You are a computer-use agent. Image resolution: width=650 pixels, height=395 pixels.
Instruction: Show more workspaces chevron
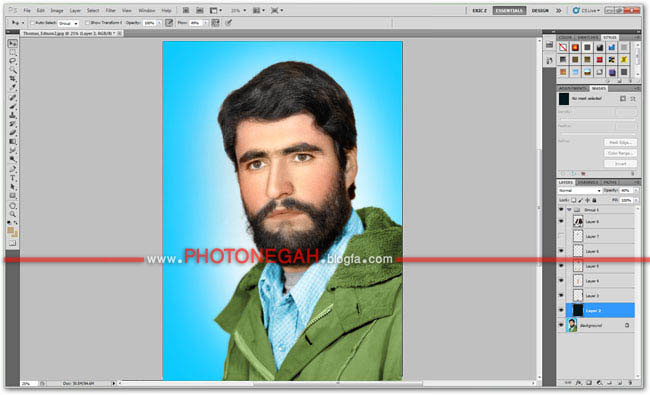pyautogui.click(x=558, y=10)
